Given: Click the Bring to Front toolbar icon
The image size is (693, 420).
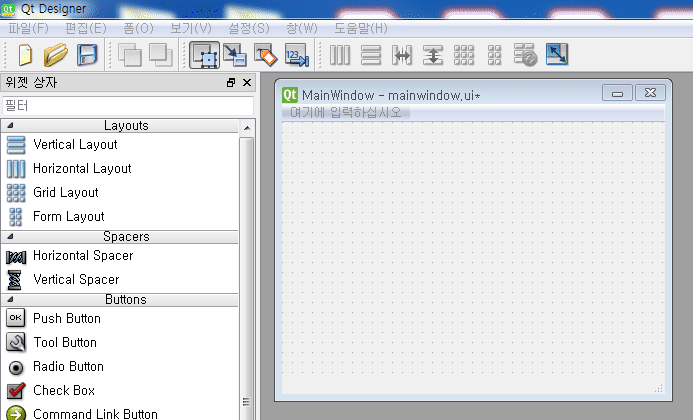Looking at the screenshot, I should (x=160, y=55).
